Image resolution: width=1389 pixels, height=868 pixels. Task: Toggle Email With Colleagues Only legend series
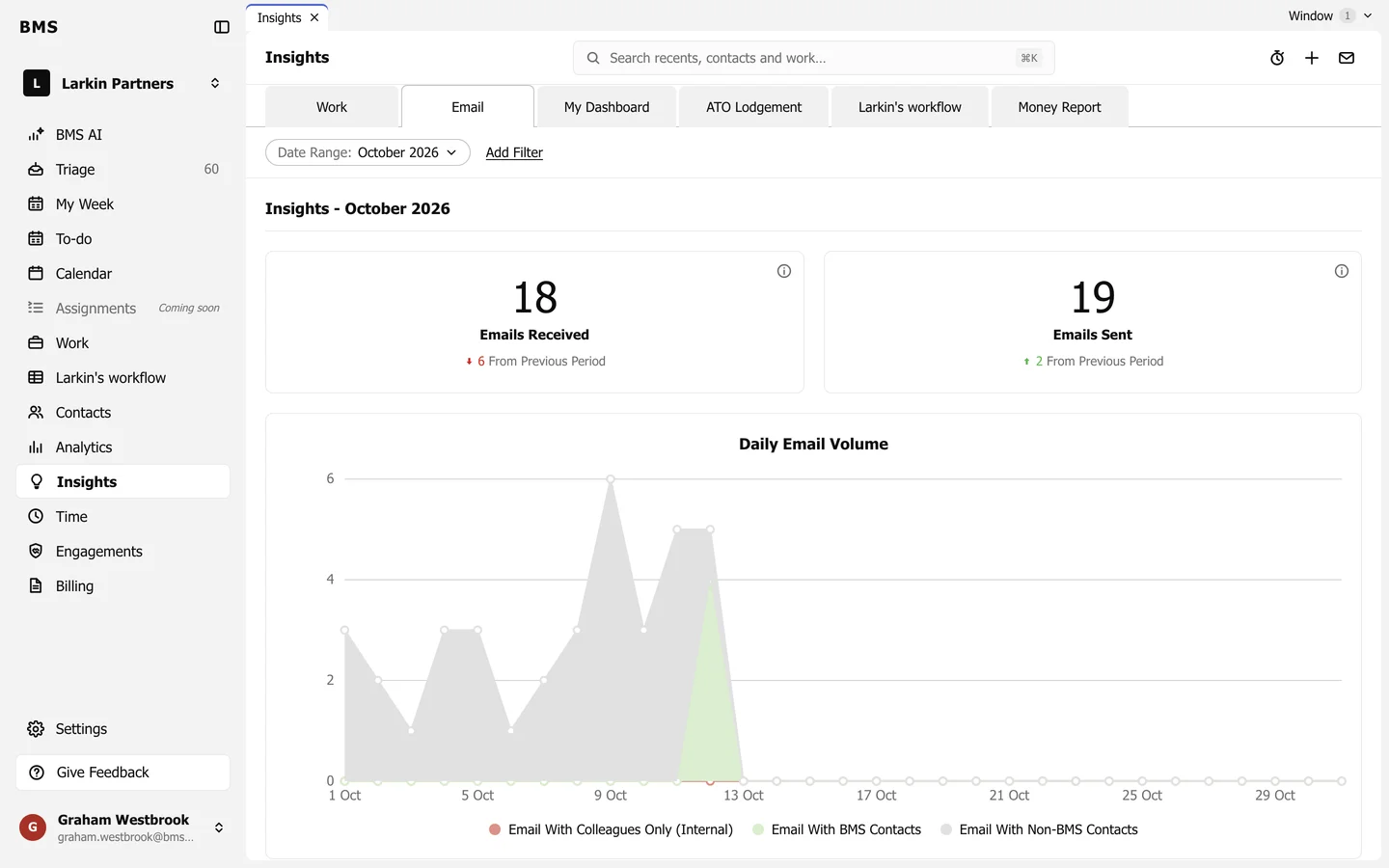[x=611, y=829]
